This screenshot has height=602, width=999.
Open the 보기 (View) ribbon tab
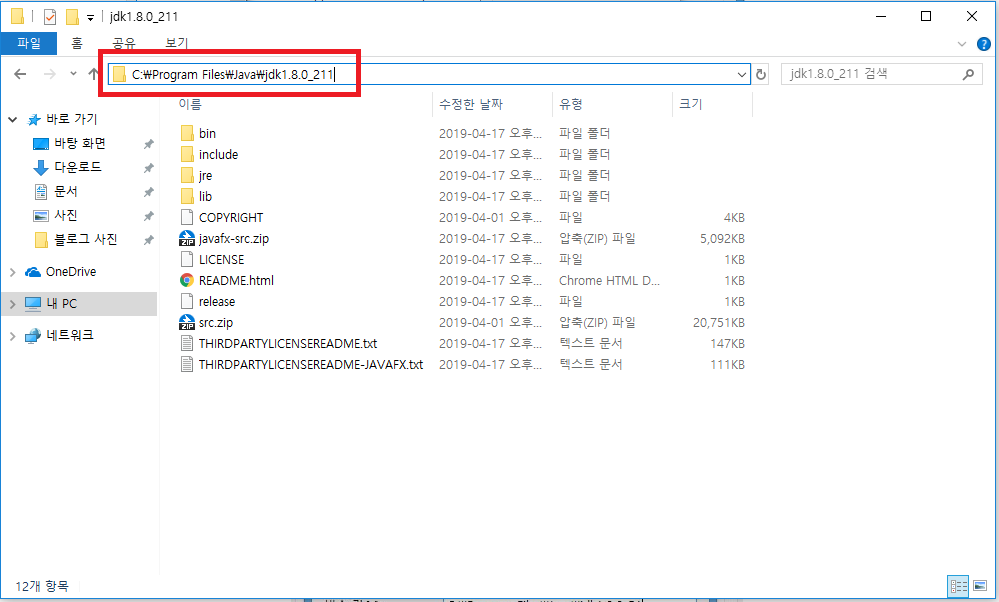point(176,43)
